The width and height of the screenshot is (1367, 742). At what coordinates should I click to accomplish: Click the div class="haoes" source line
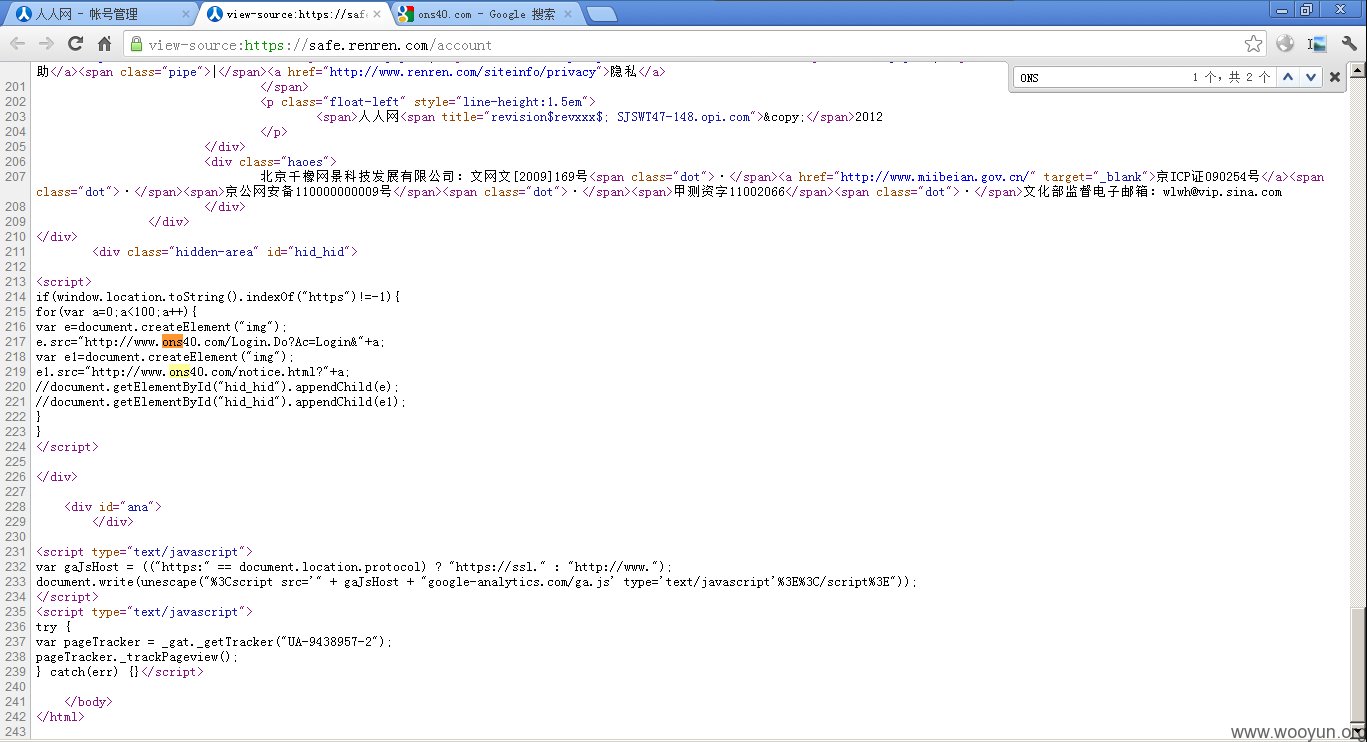click(270, 162)
